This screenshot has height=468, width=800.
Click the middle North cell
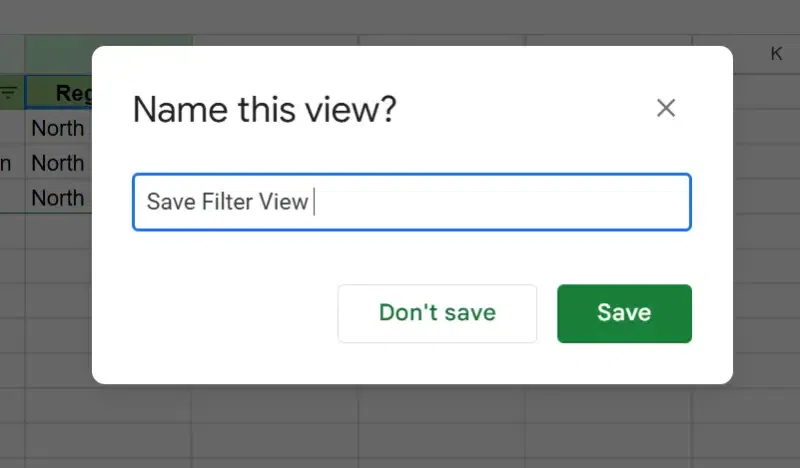point(58,162)
